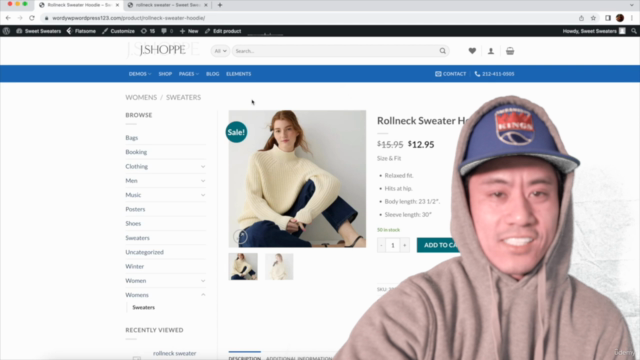Decrease quantity with minus button

tap(381, 245)
